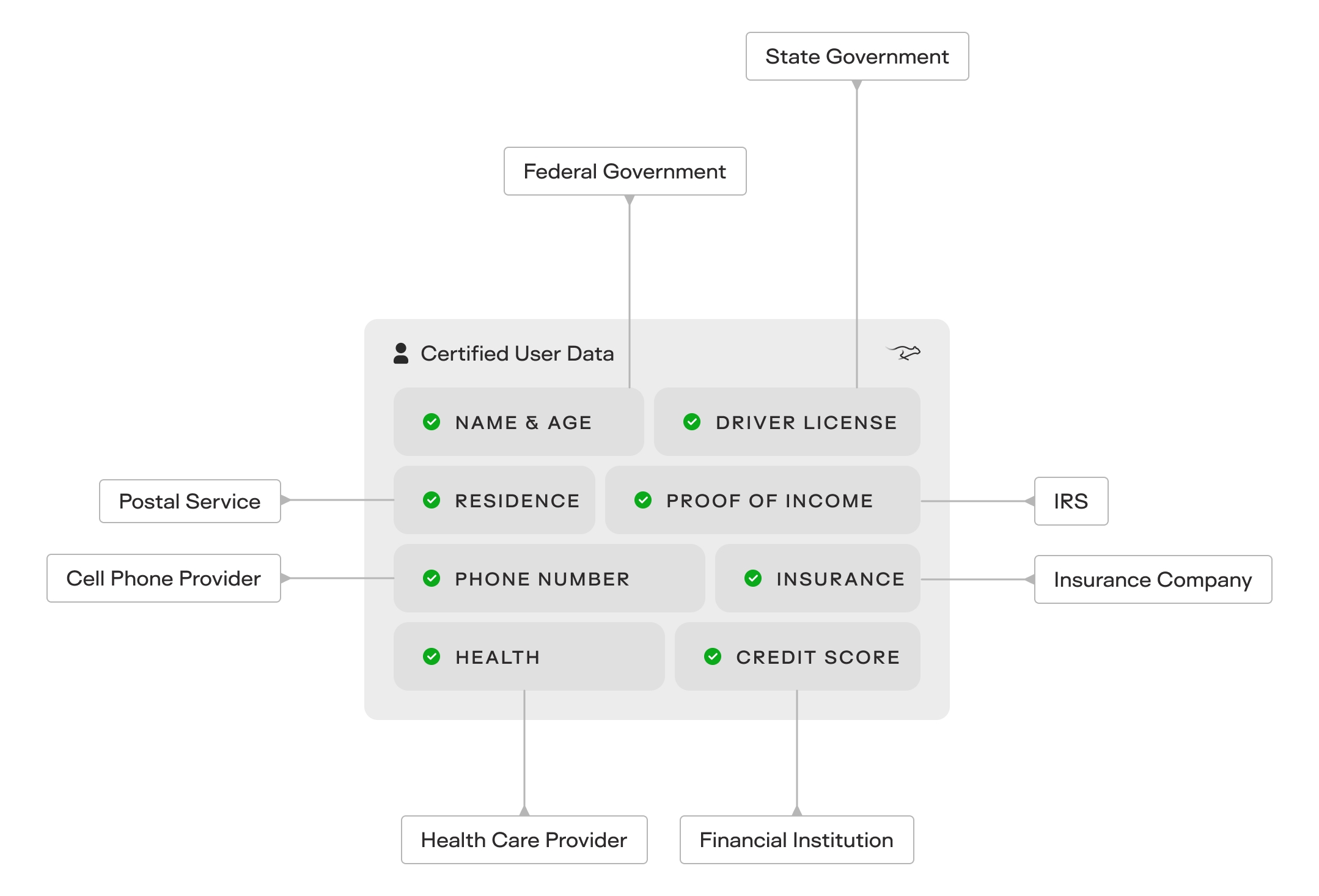Click the Postal Service label box
The width and height of the screenshot is (1319, 896).
pyautogui.click(x=189, y=501)
